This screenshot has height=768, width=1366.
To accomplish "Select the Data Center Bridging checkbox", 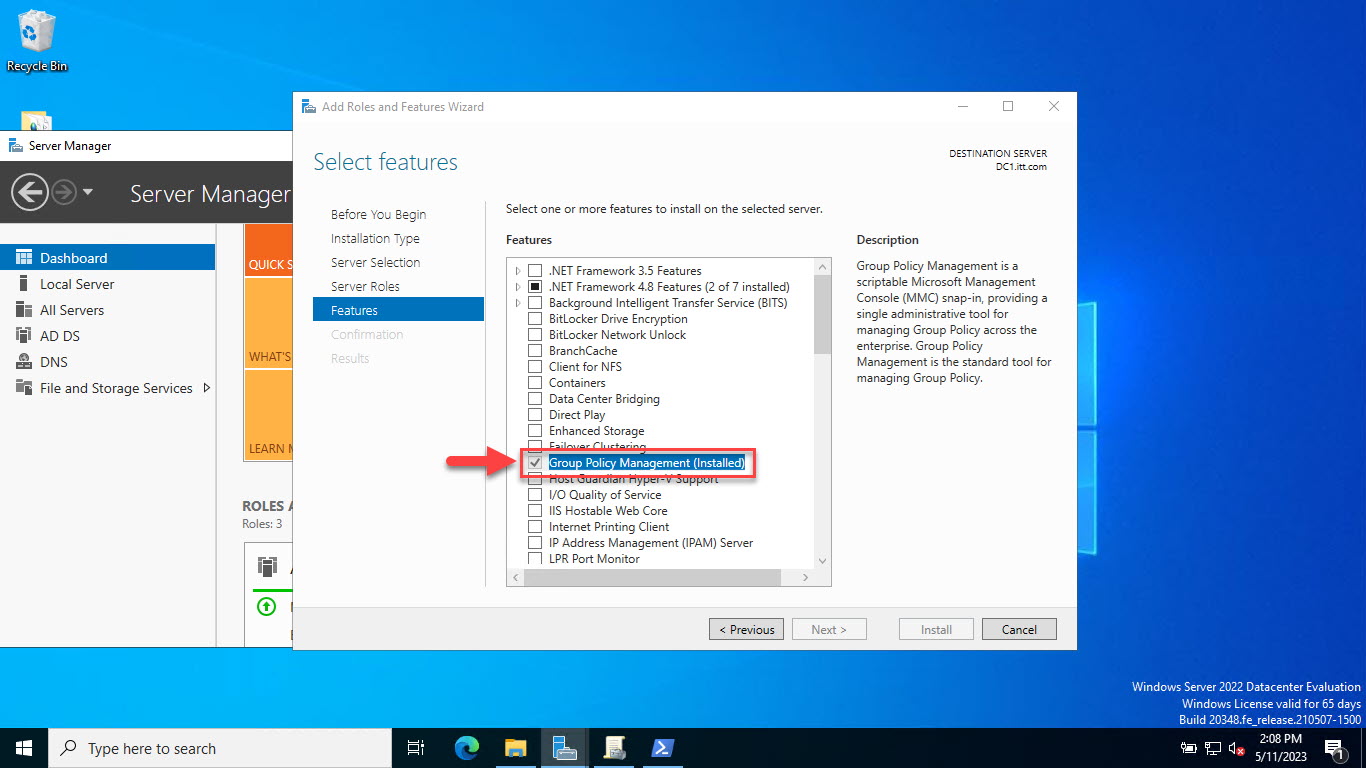I will 535,398.
